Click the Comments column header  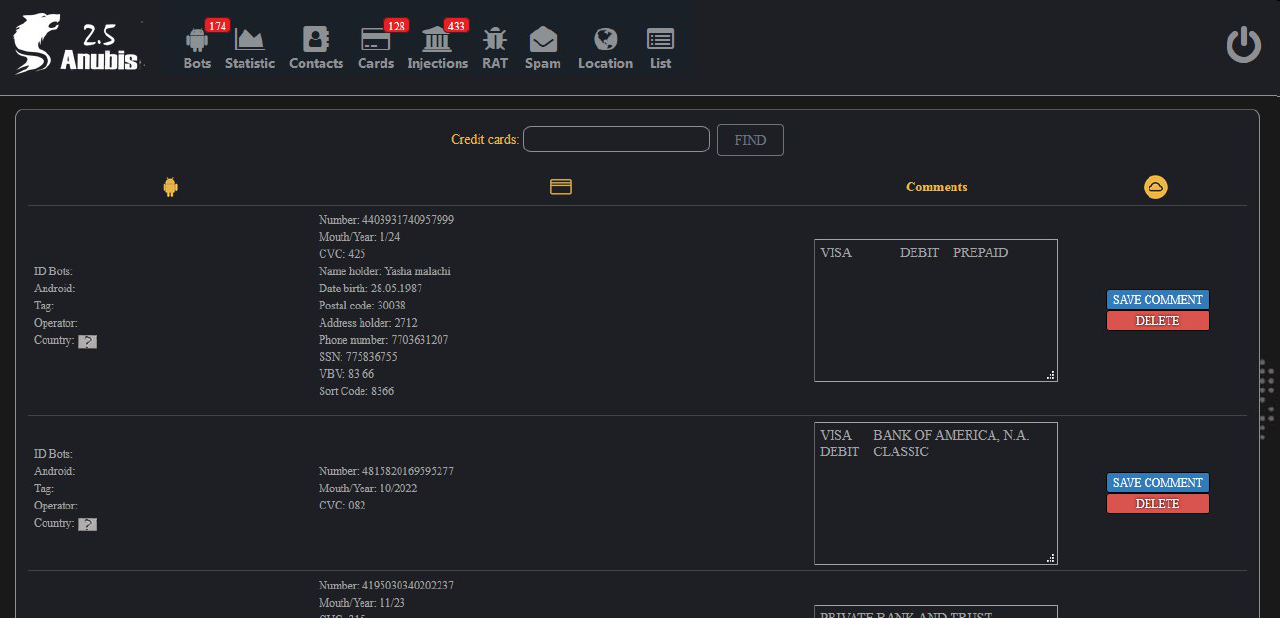[937, 187]
